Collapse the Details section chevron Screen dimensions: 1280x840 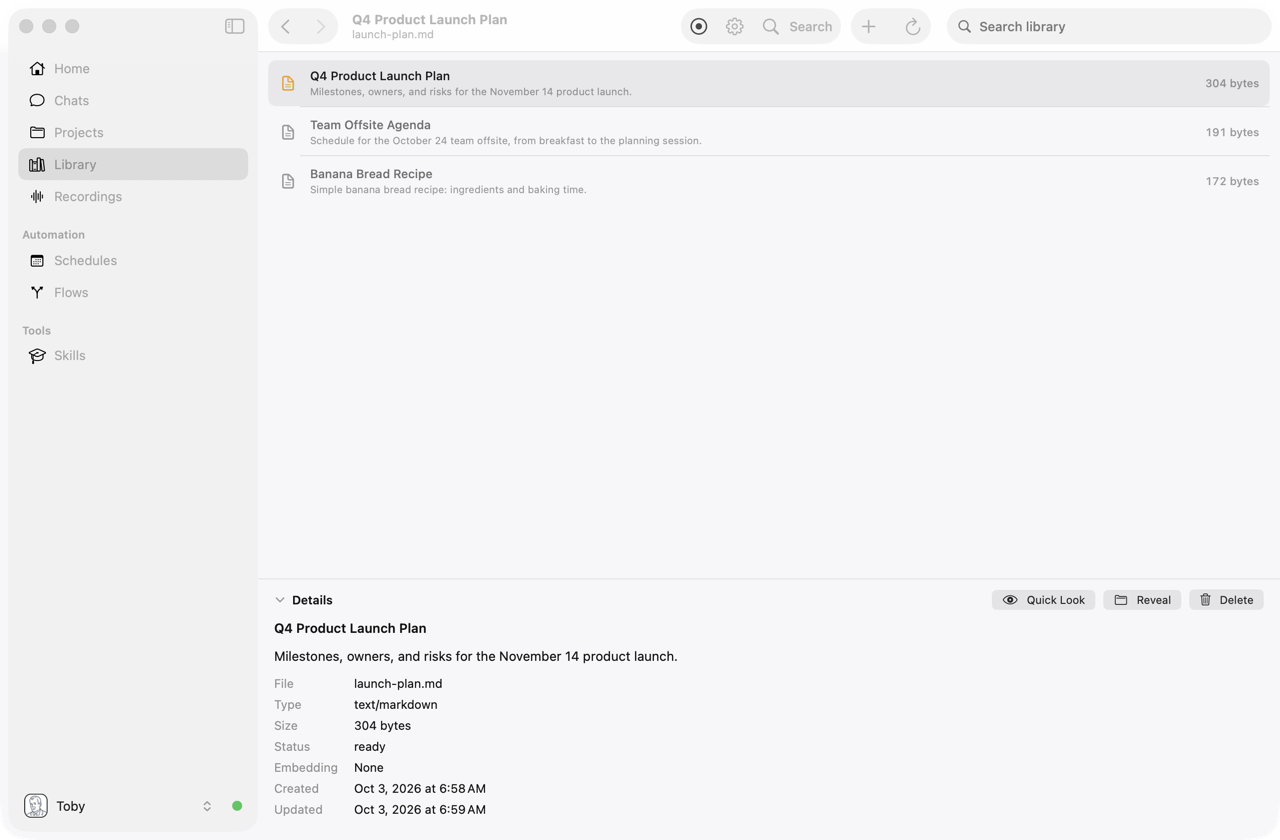coord(280,600)
